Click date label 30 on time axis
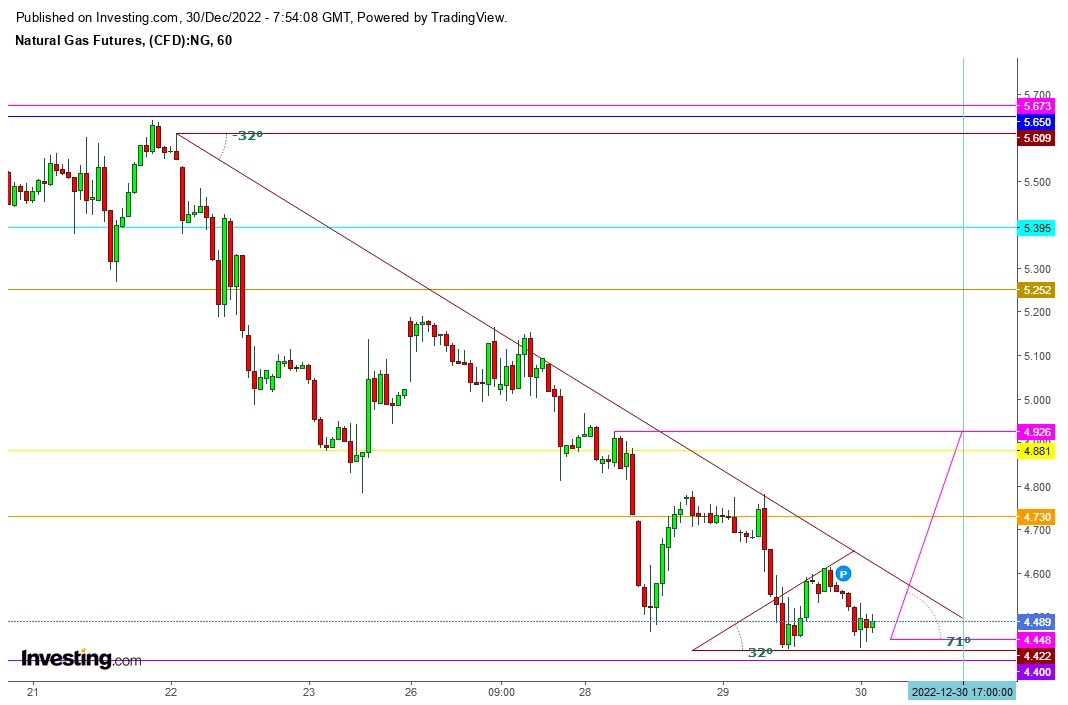This screenshot has height=705, width=1068. click(862, 692)
